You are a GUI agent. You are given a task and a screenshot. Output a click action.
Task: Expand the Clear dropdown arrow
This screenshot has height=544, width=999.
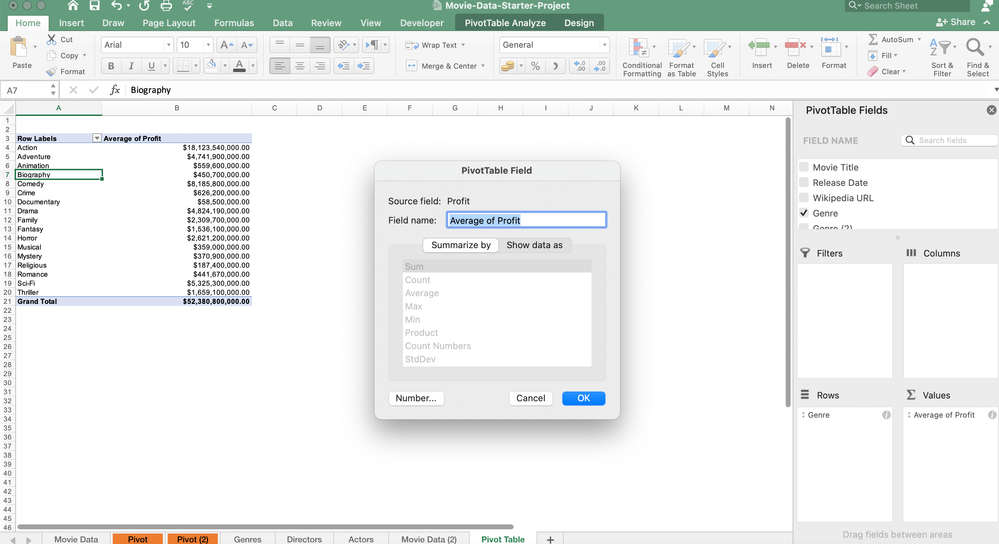903,71
